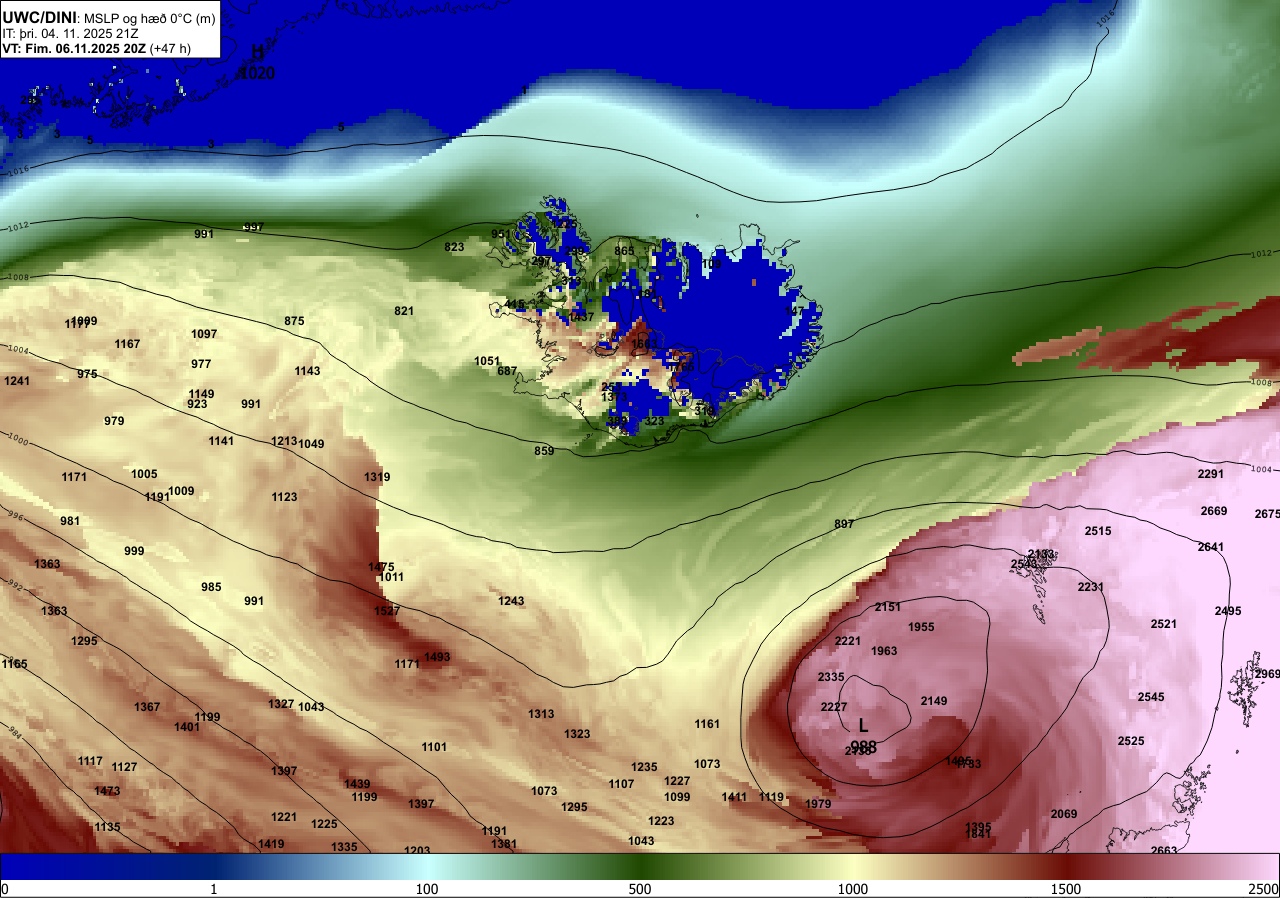Click the freezing level value 1527
This screenshot has height=898, width=1280.
click(x=387, y=611)
